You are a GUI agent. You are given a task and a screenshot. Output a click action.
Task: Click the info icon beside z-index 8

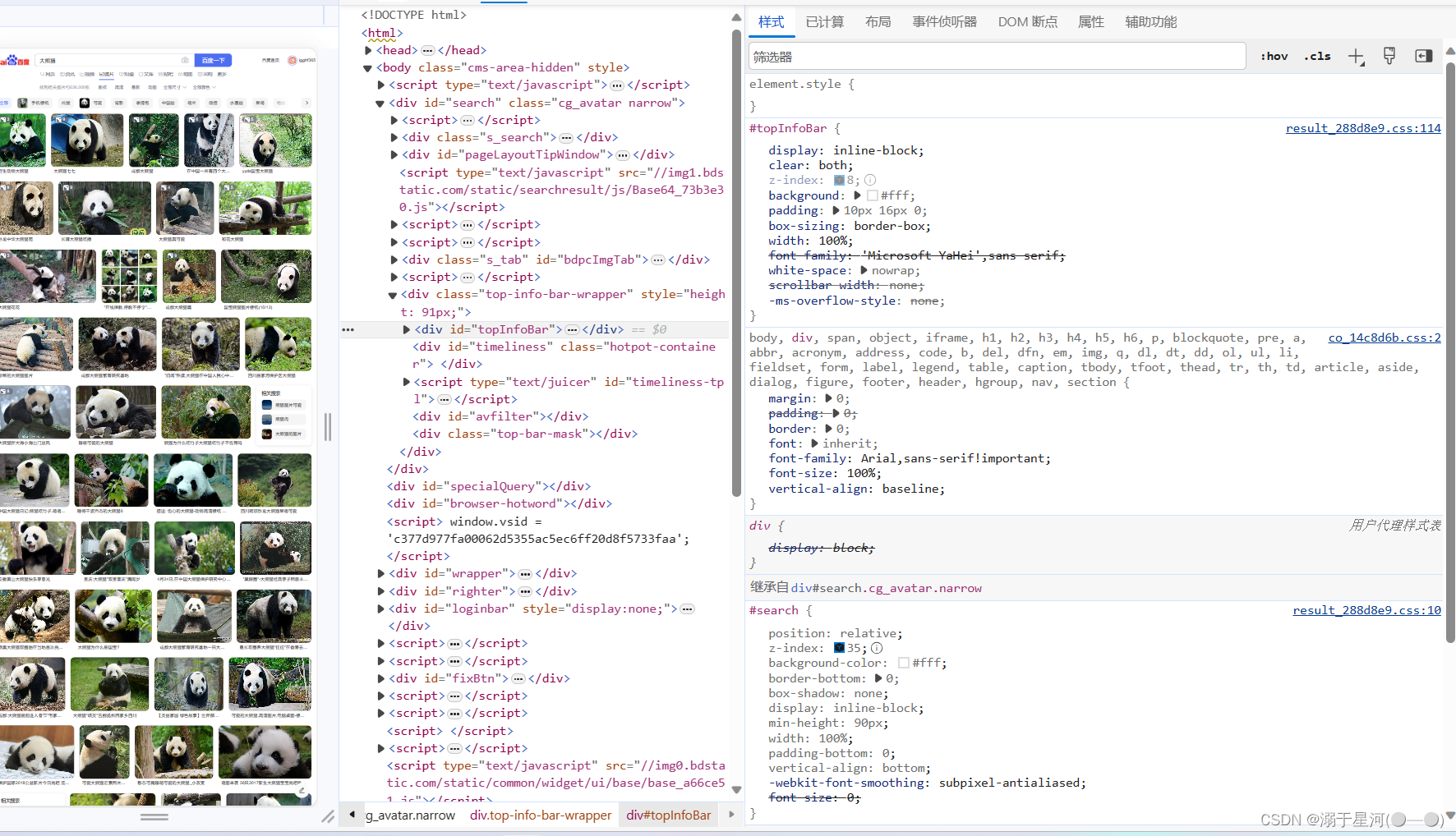[870, 180]
